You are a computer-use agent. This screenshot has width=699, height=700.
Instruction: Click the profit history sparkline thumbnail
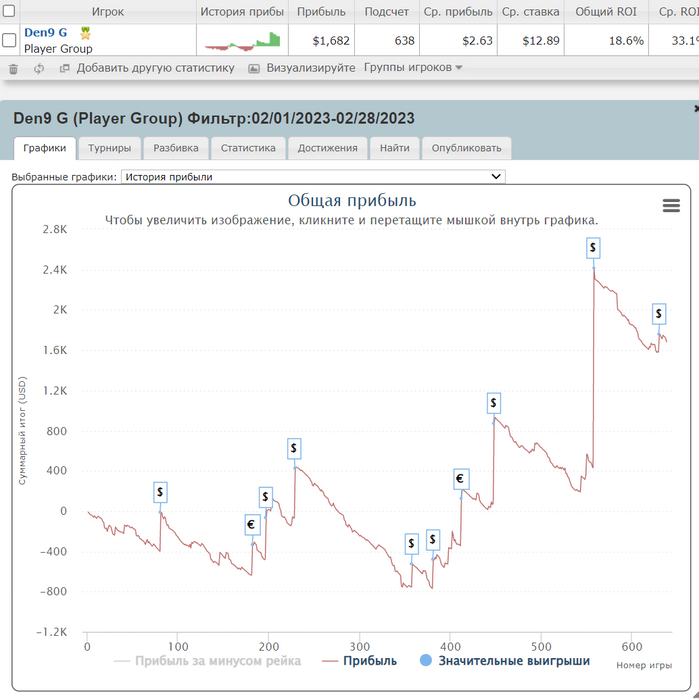pyautogui.click(x=242, y=41)
